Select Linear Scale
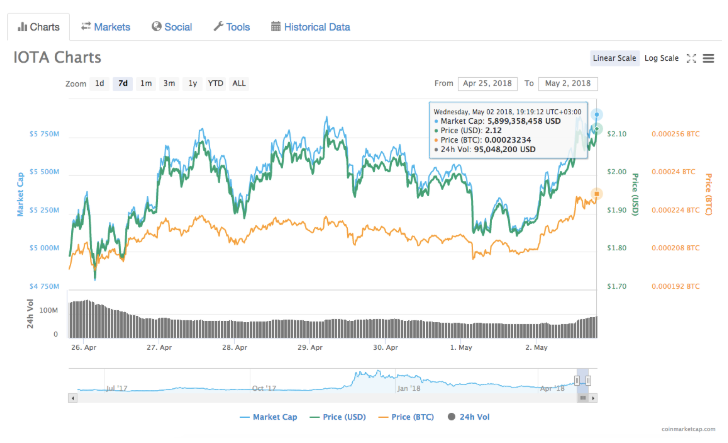This screenshot has width=728, height=443. [614, 58]
